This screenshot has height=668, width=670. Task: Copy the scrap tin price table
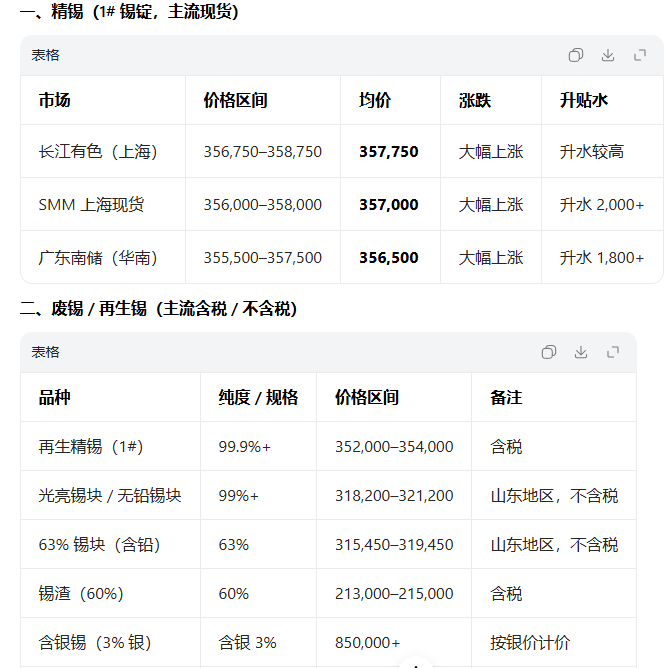tap(549, 352)
